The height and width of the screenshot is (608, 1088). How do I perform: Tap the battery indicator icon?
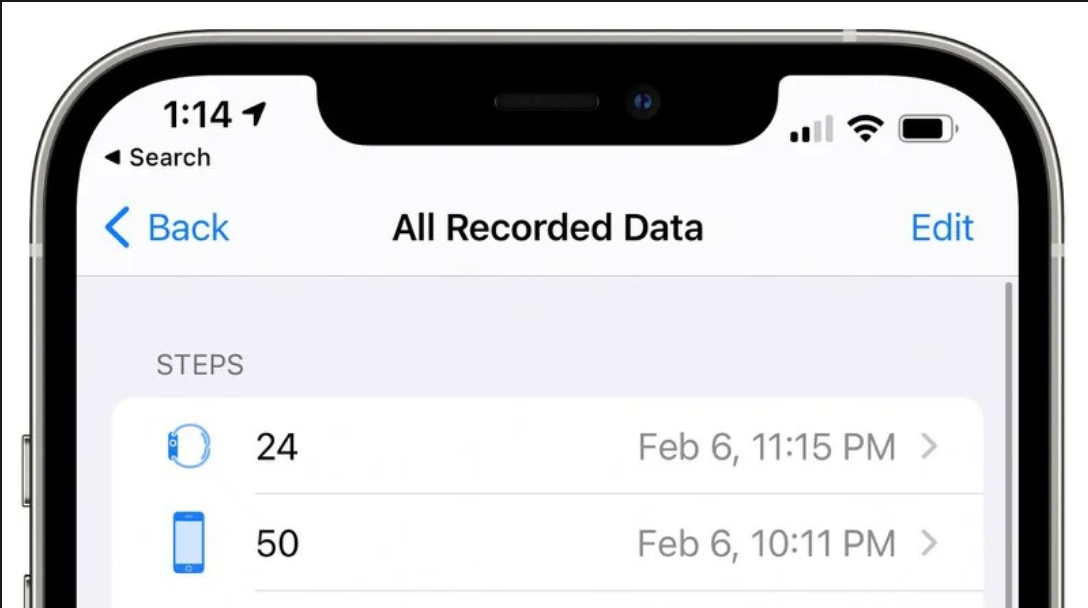pyautogui.click(x=928, y=129)
